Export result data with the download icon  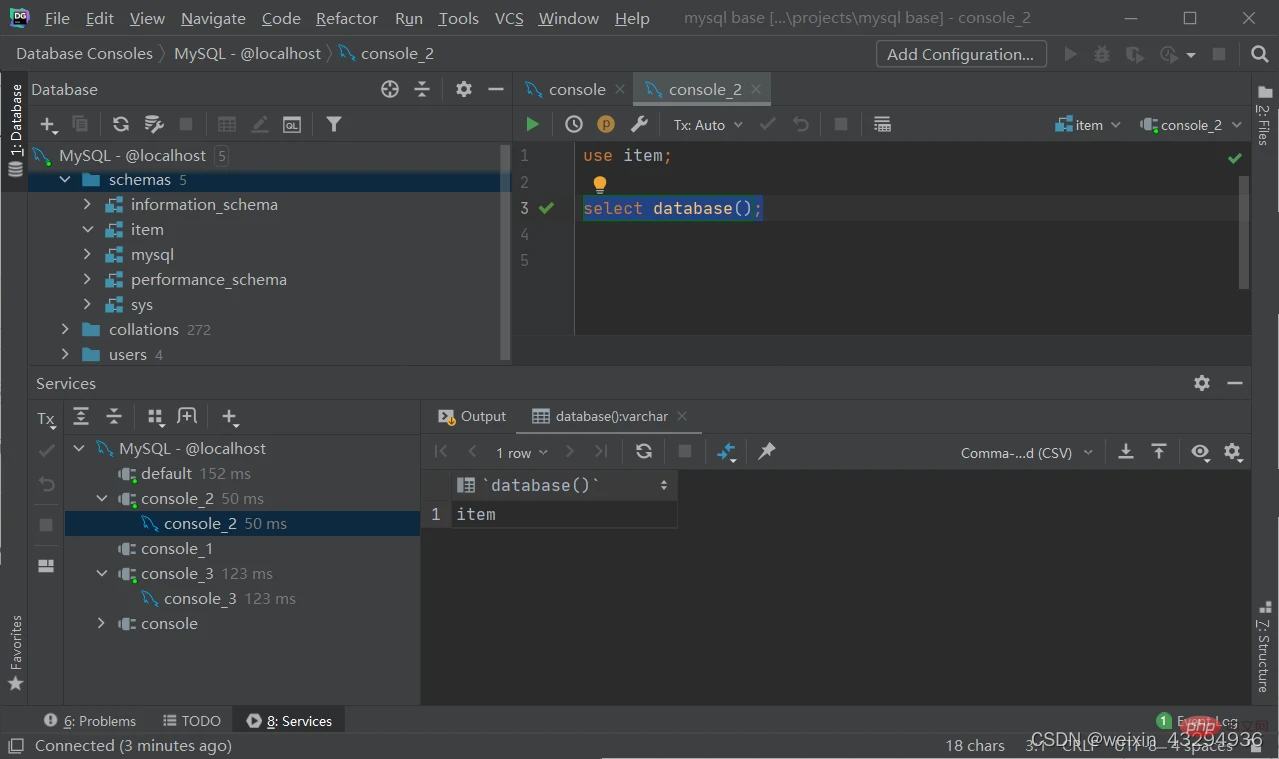(x=1126, y=452)
